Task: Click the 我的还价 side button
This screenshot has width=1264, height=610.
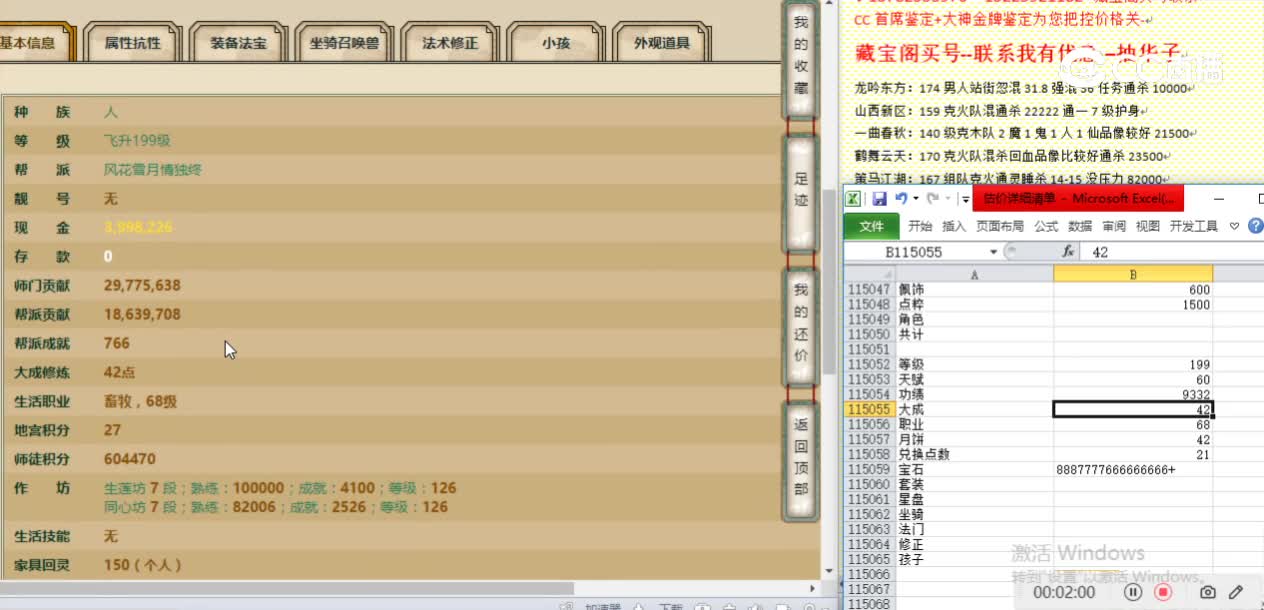Action: pos(800,326)
